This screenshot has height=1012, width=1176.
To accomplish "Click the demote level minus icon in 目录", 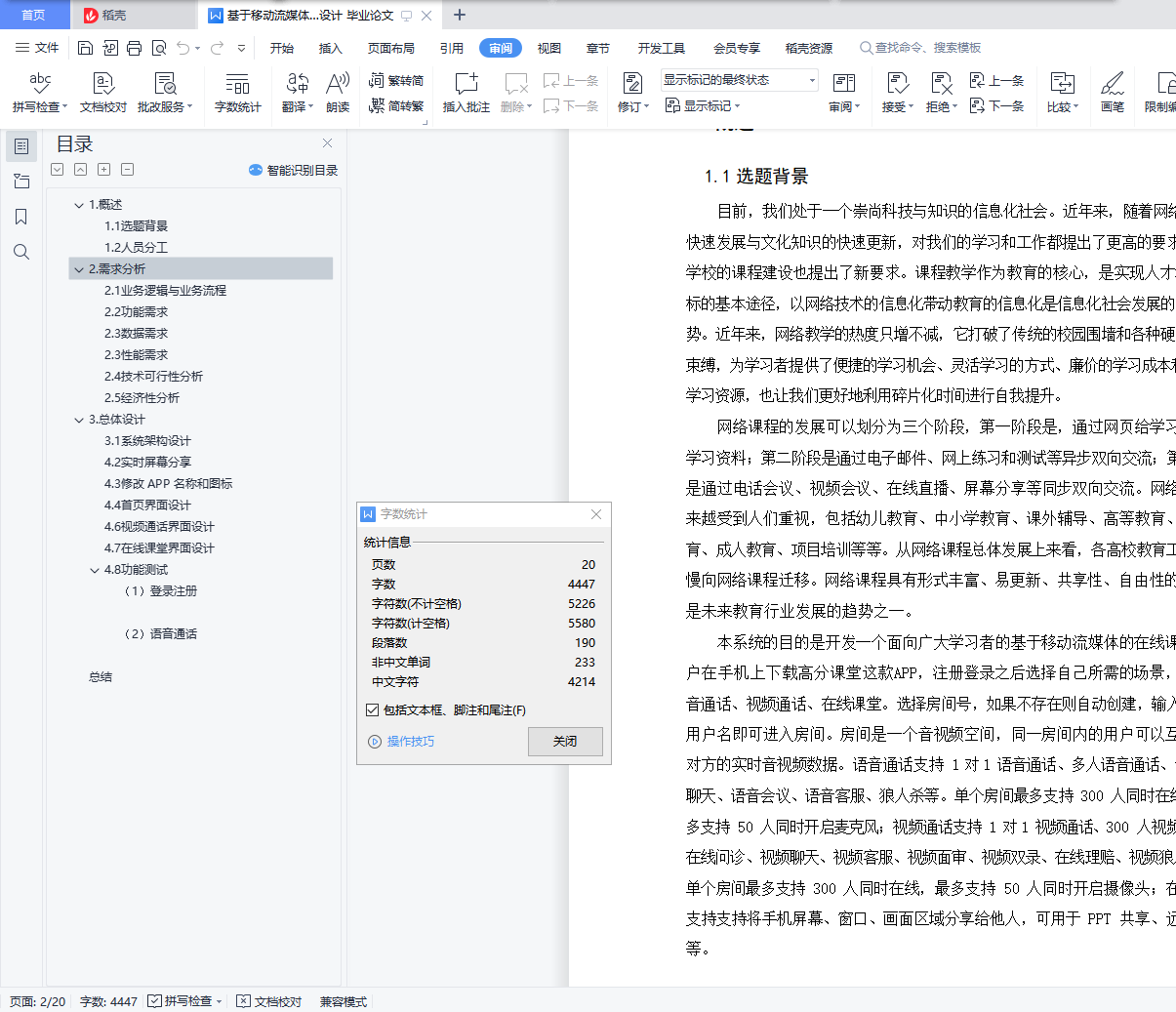I will [127, 170].
